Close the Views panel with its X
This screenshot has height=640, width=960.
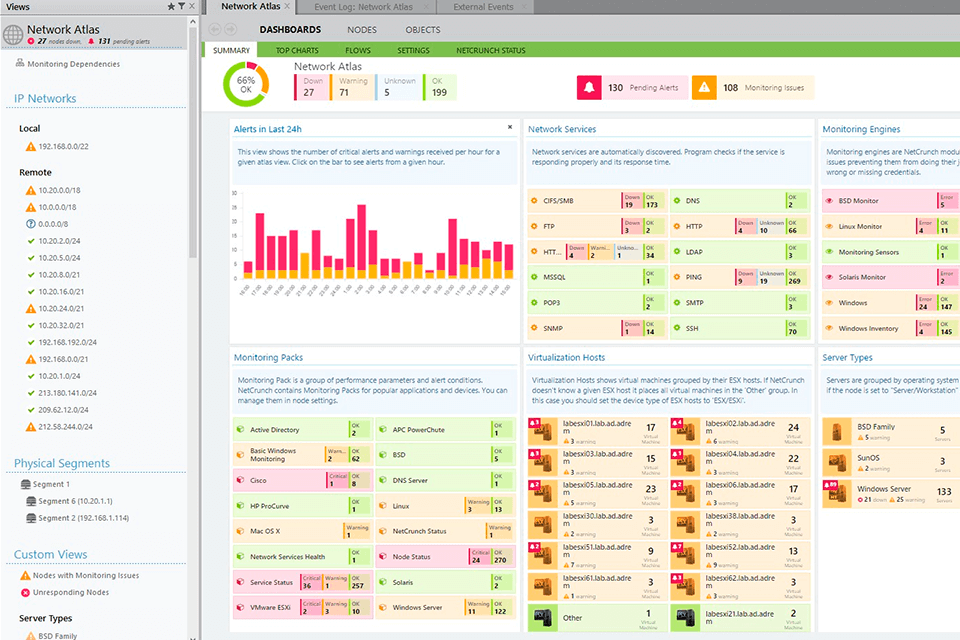point(192,6)
